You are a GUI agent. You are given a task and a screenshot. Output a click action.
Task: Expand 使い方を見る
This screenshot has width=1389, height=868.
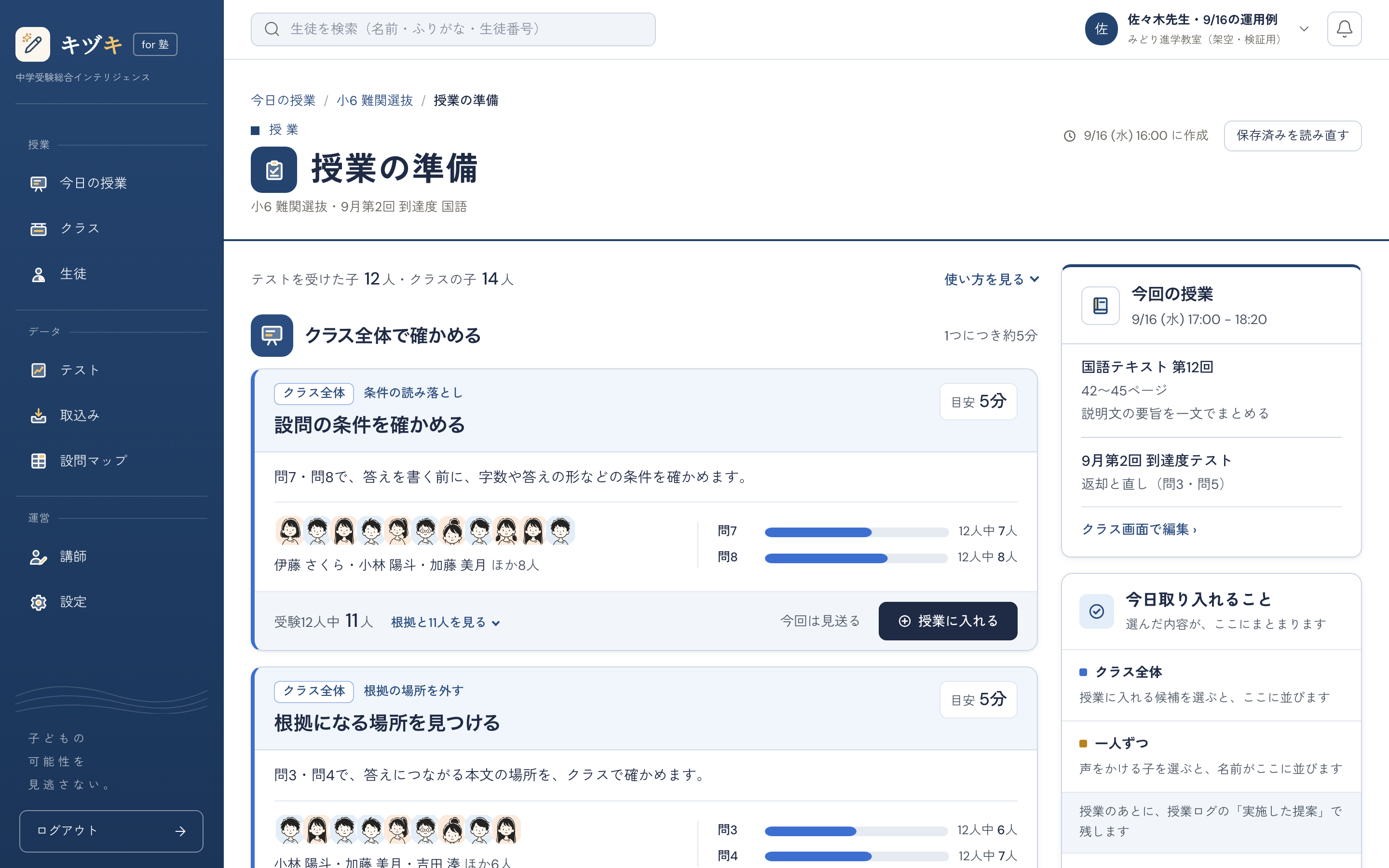pos(991,280)
